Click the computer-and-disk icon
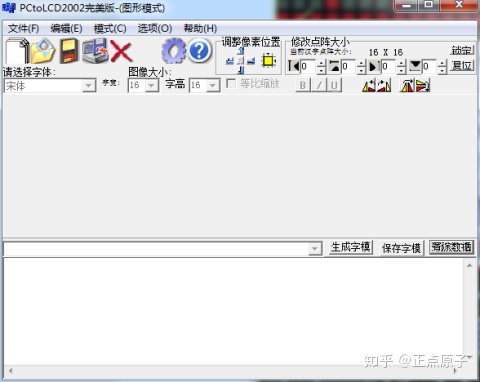This screenshot has width=480, height=382. tap(96, 51)
